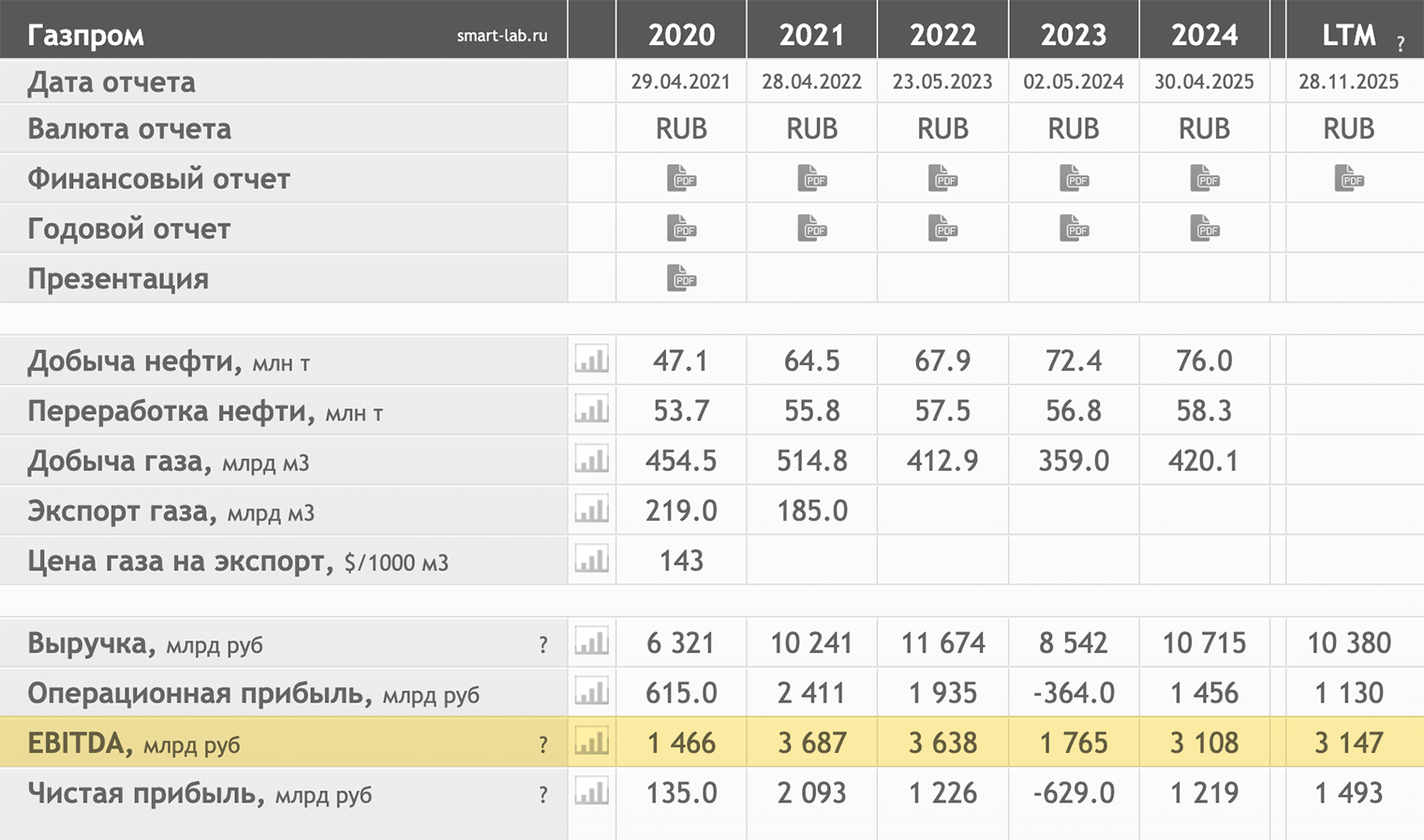Click the EBITDA value 3 147

tap(1349, 743)
